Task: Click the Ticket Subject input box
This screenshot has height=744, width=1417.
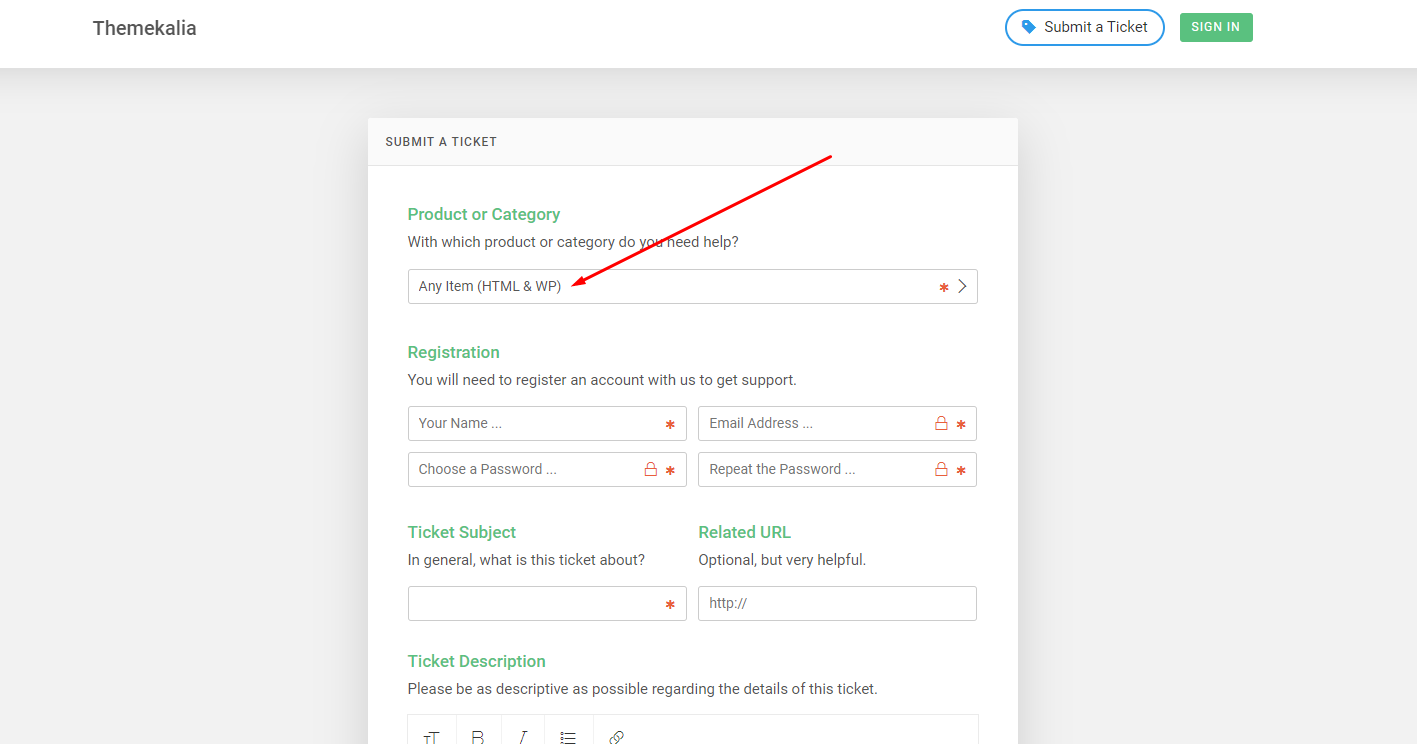Action: tap(547, 603)
